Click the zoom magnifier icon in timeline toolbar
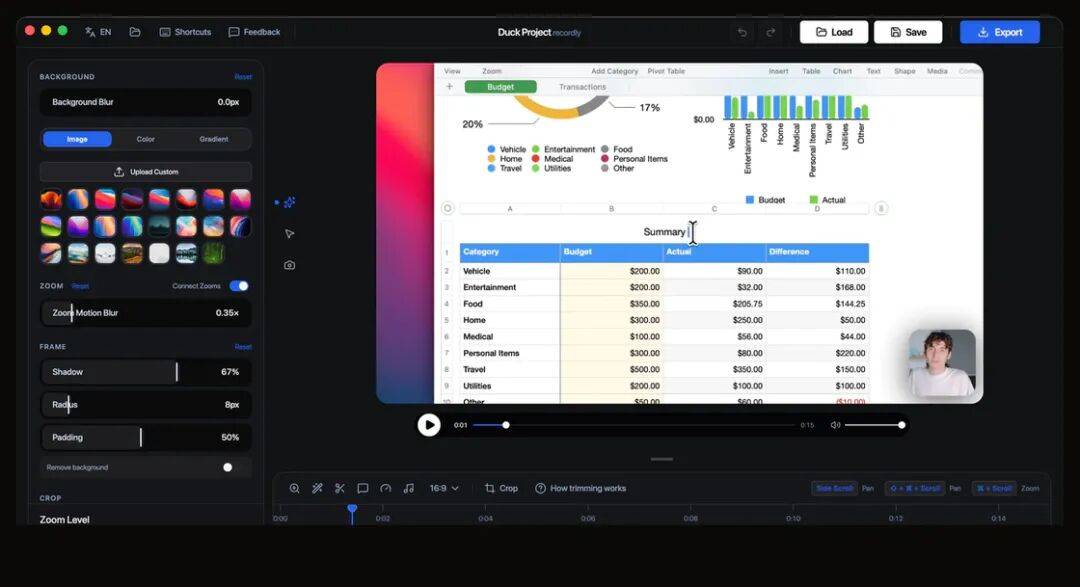Screen dimensions: 1080x587 coord(294,488)
